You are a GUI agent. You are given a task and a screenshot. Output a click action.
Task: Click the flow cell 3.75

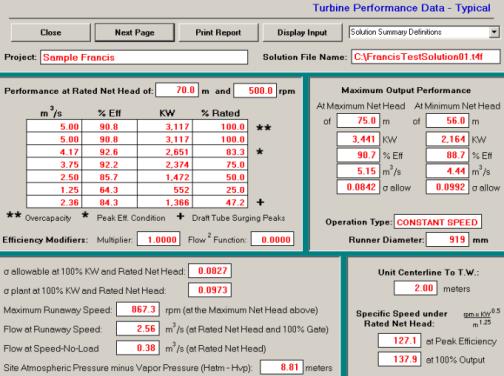[x=54, y=165]
